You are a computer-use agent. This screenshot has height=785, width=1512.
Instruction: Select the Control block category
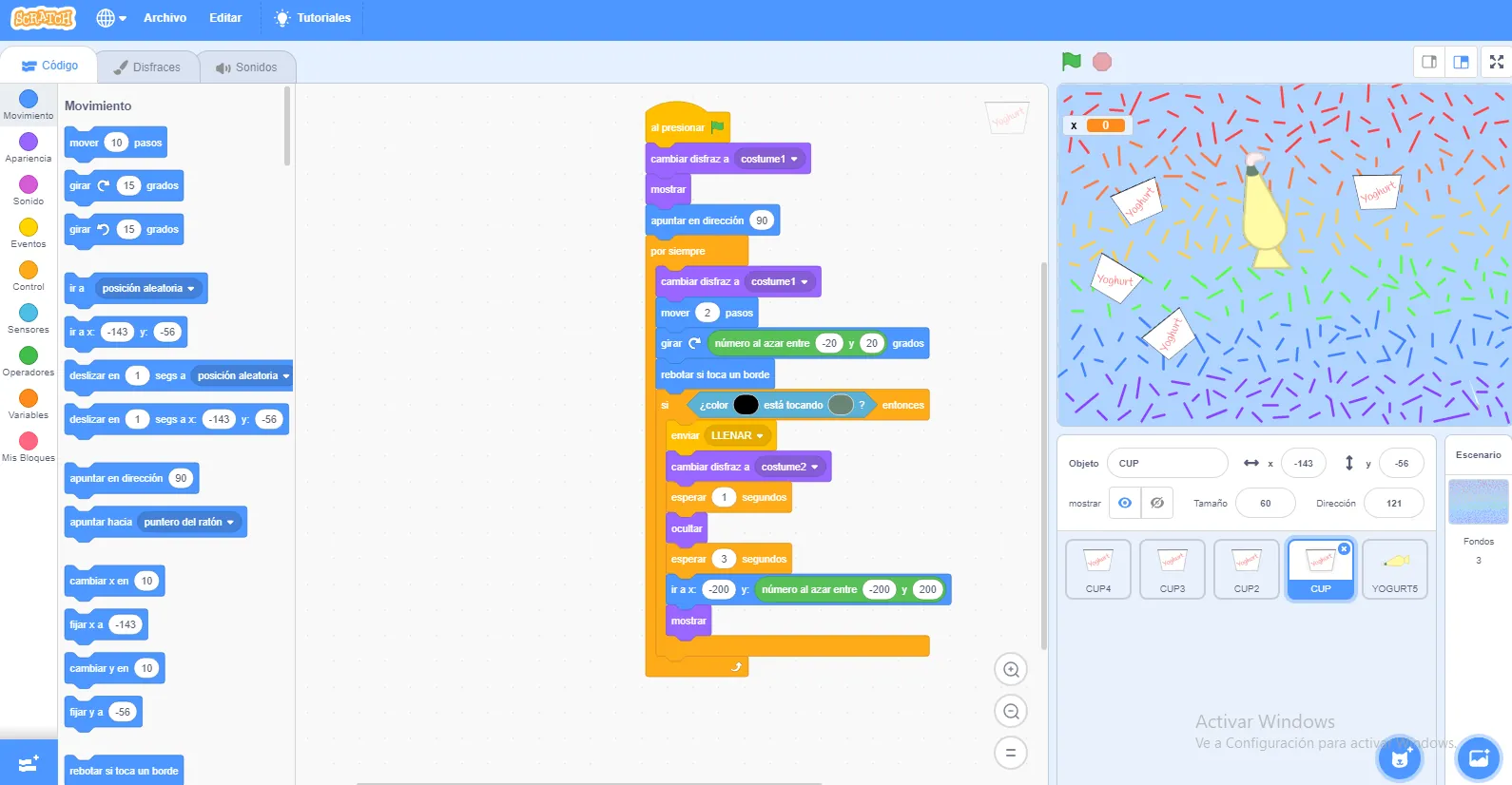[29, 276]
